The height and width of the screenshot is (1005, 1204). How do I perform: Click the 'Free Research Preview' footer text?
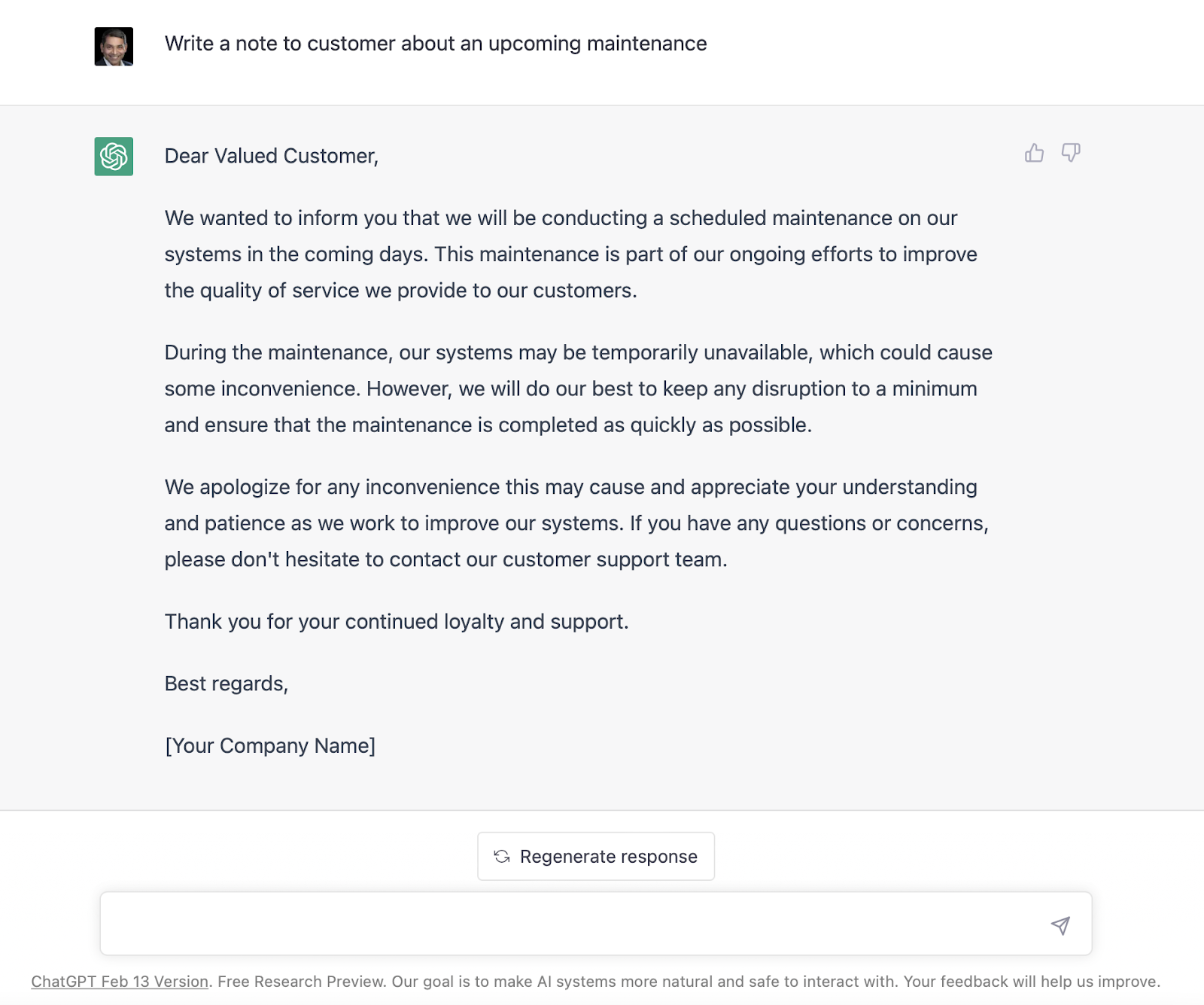coord(301,982)
